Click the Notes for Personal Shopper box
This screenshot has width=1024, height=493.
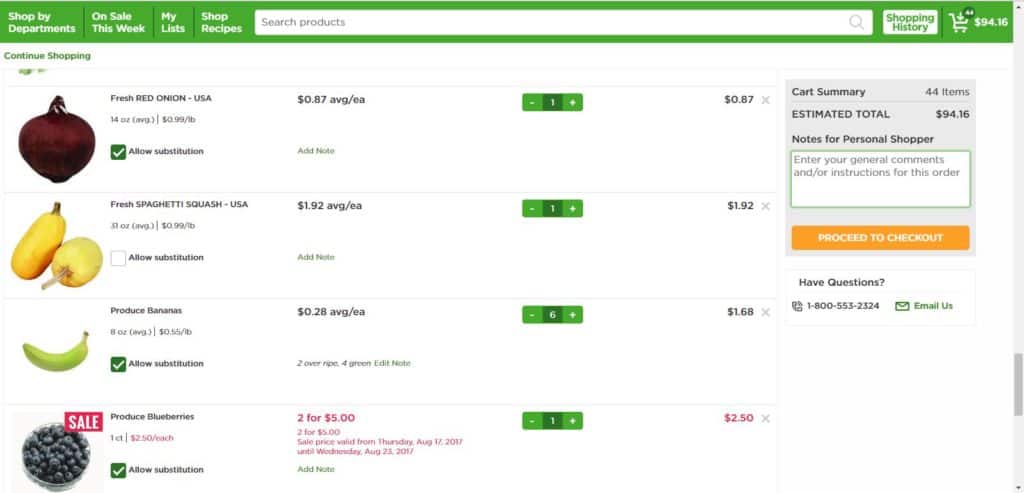point(880,179)
